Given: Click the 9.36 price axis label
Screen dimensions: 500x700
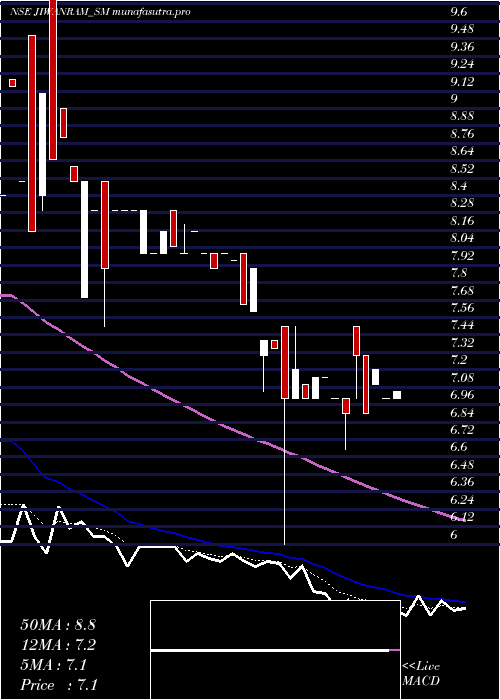Looking at the screenshot, I should pos(462,46).
